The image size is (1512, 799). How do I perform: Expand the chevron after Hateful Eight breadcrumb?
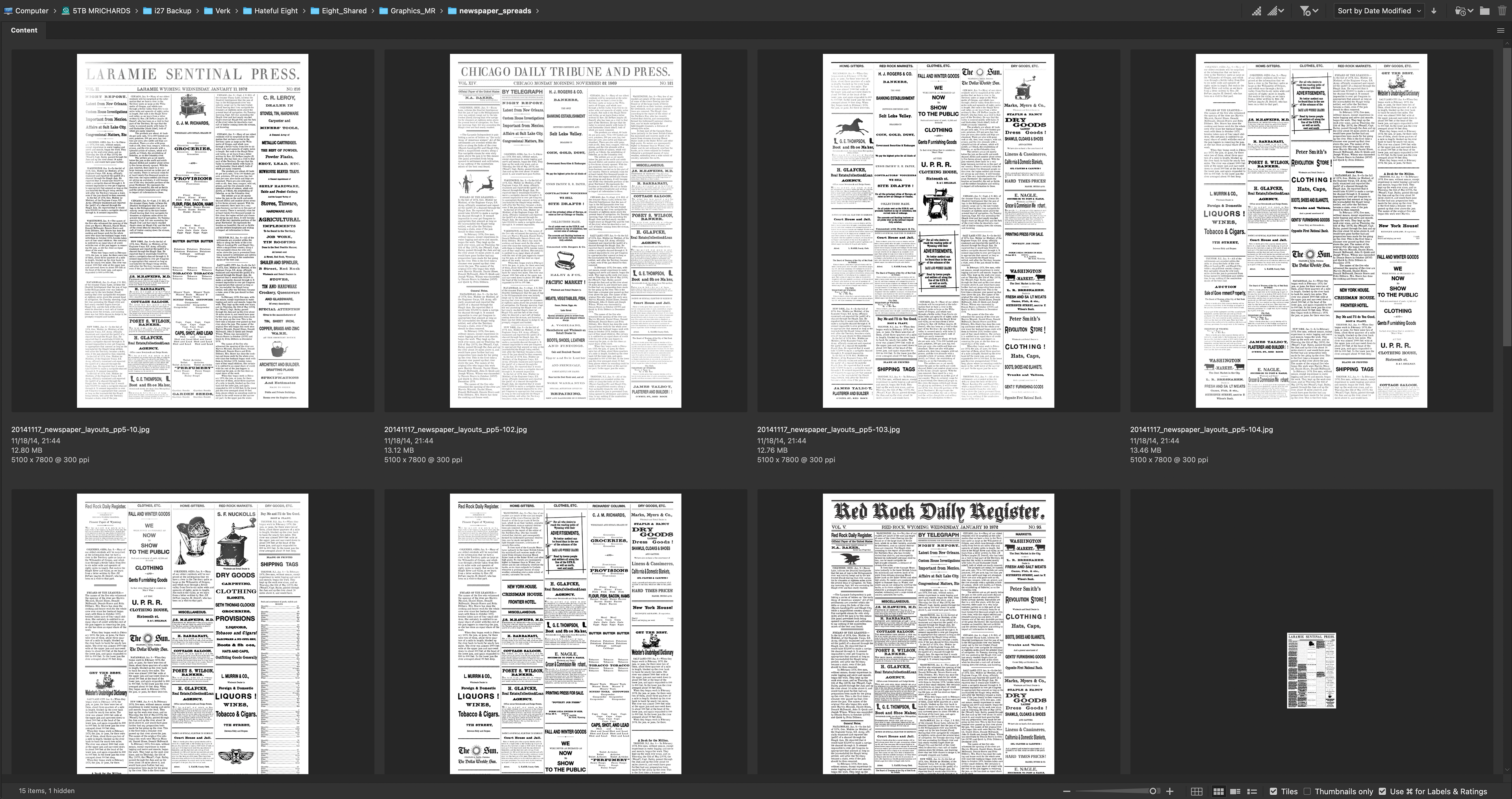pos(304,11)
